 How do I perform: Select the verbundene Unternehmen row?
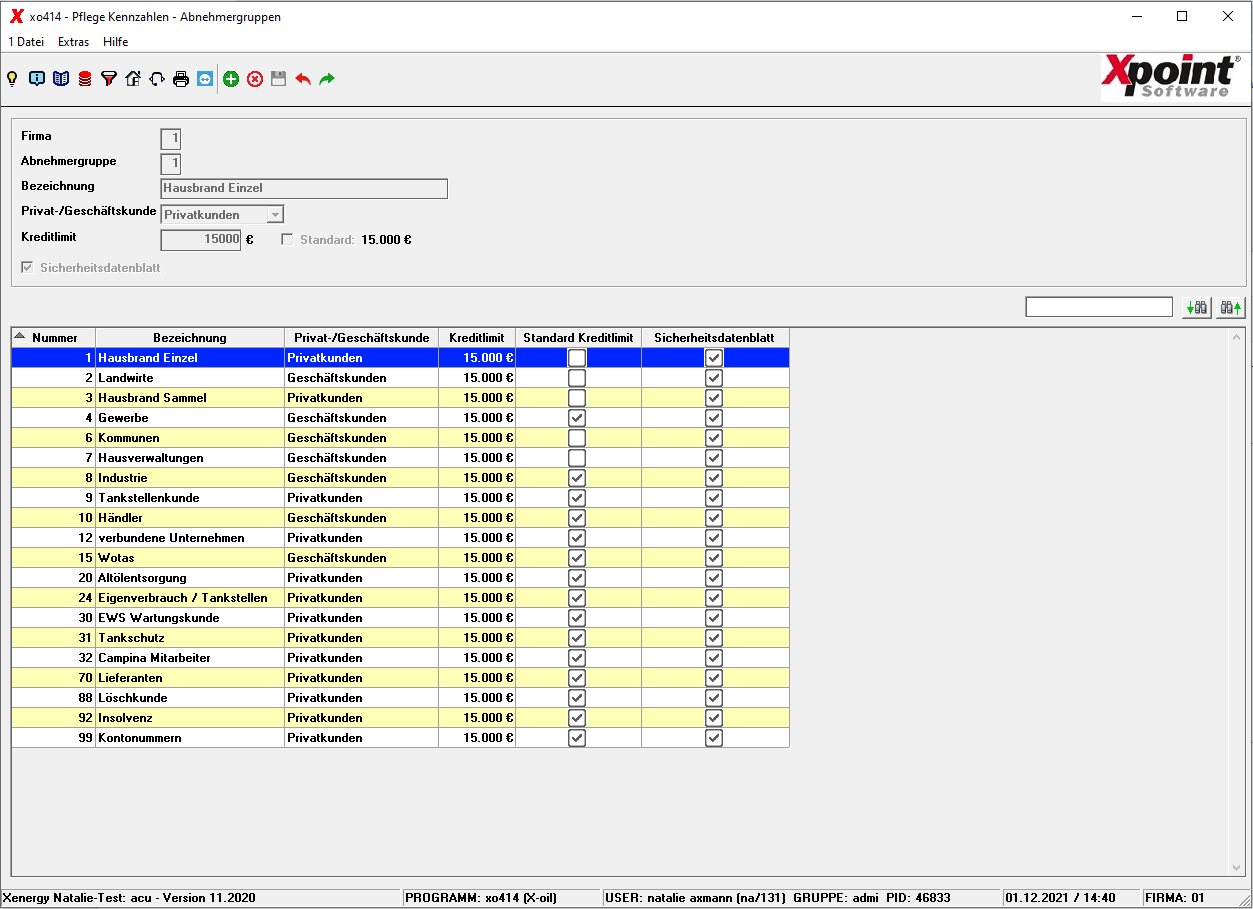pyautogui.click(x=400, y=537)
